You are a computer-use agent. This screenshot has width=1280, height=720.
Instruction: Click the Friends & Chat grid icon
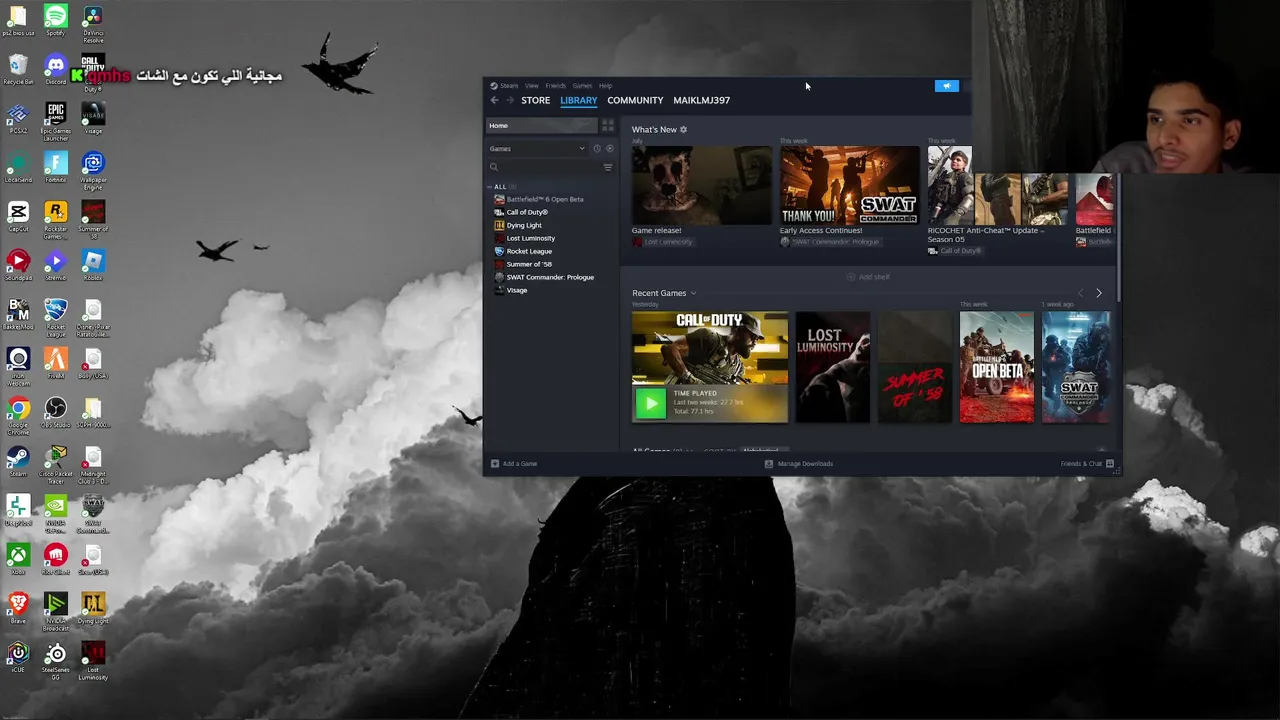(1109, 464)
